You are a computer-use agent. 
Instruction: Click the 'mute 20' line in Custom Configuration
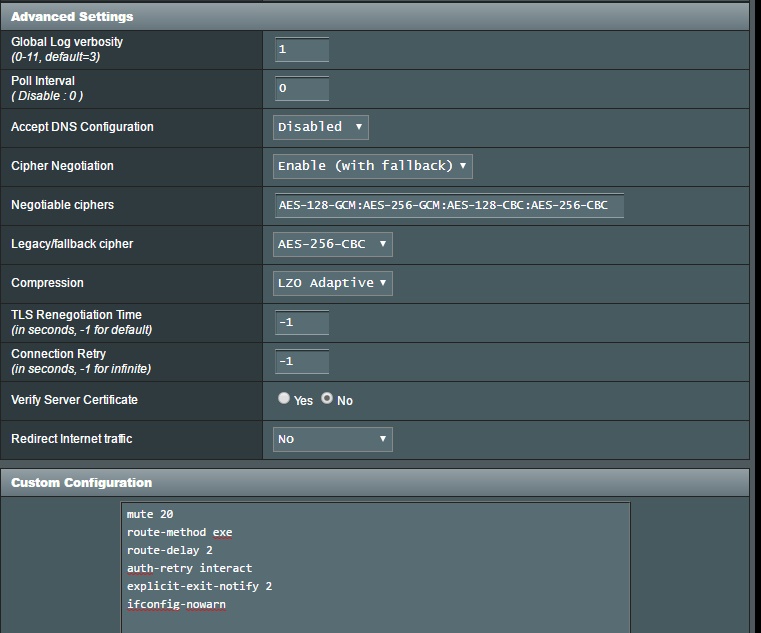(150, 514)
